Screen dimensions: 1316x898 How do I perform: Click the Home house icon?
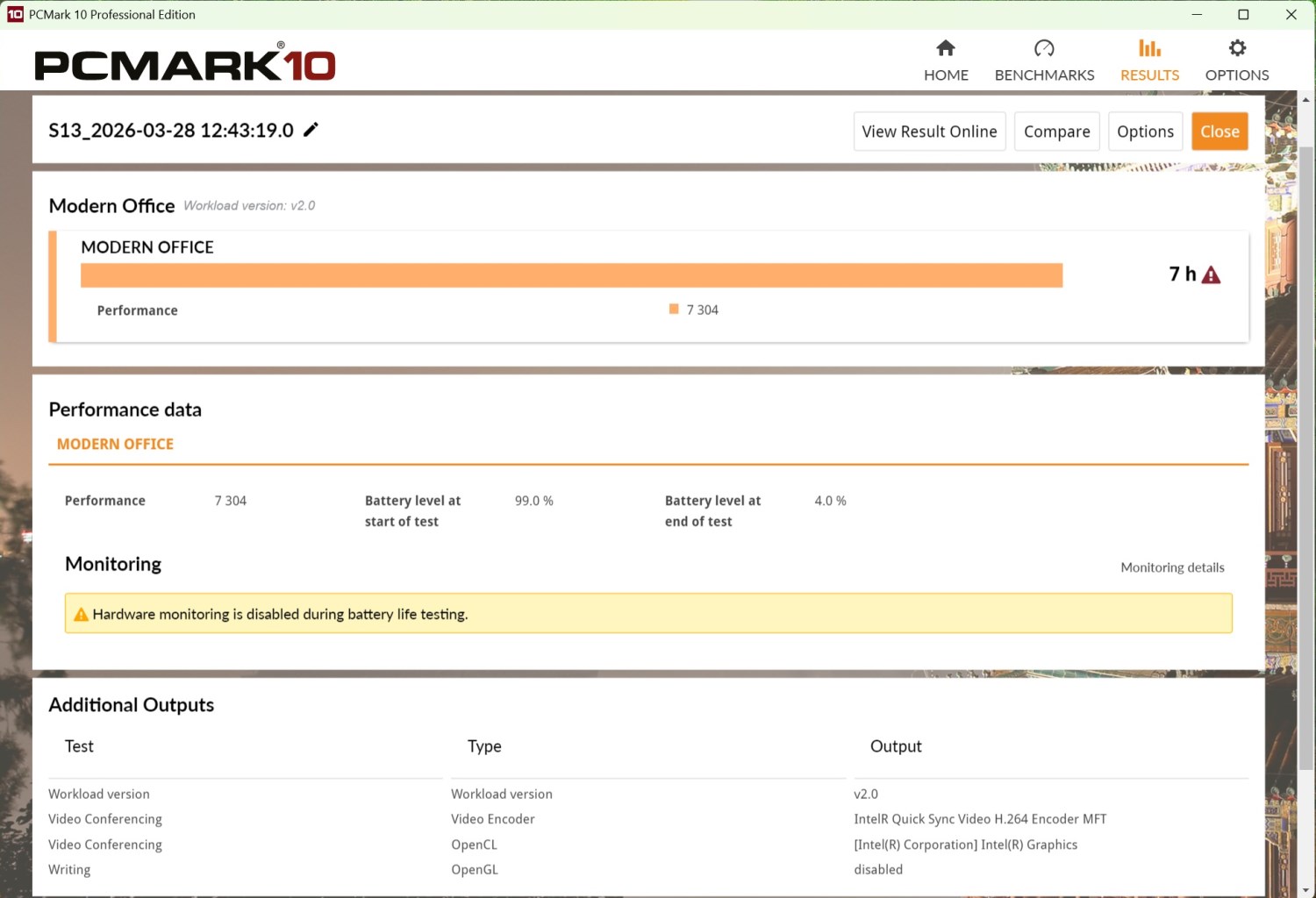pos(946,47)
